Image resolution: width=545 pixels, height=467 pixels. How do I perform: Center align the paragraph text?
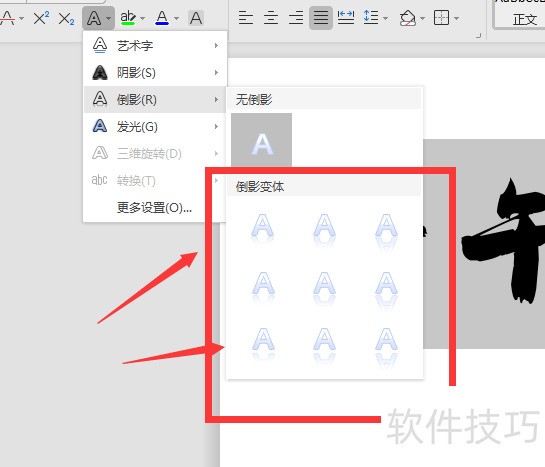271,17
